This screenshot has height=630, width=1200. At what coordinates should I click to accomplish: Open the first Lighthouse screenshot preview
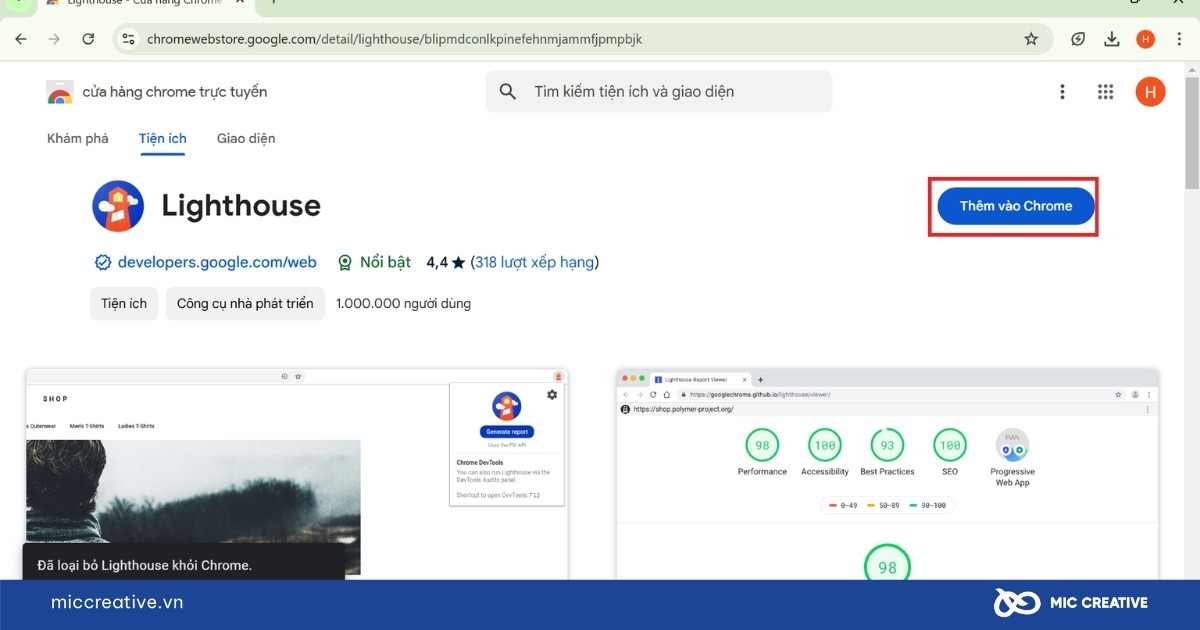pos(297,473)
